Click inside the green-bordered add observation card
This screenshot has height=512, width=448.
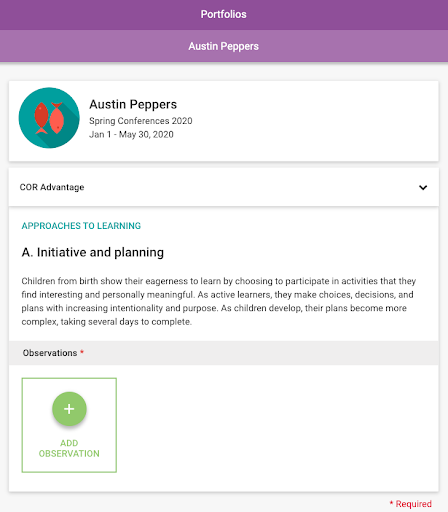69,425
